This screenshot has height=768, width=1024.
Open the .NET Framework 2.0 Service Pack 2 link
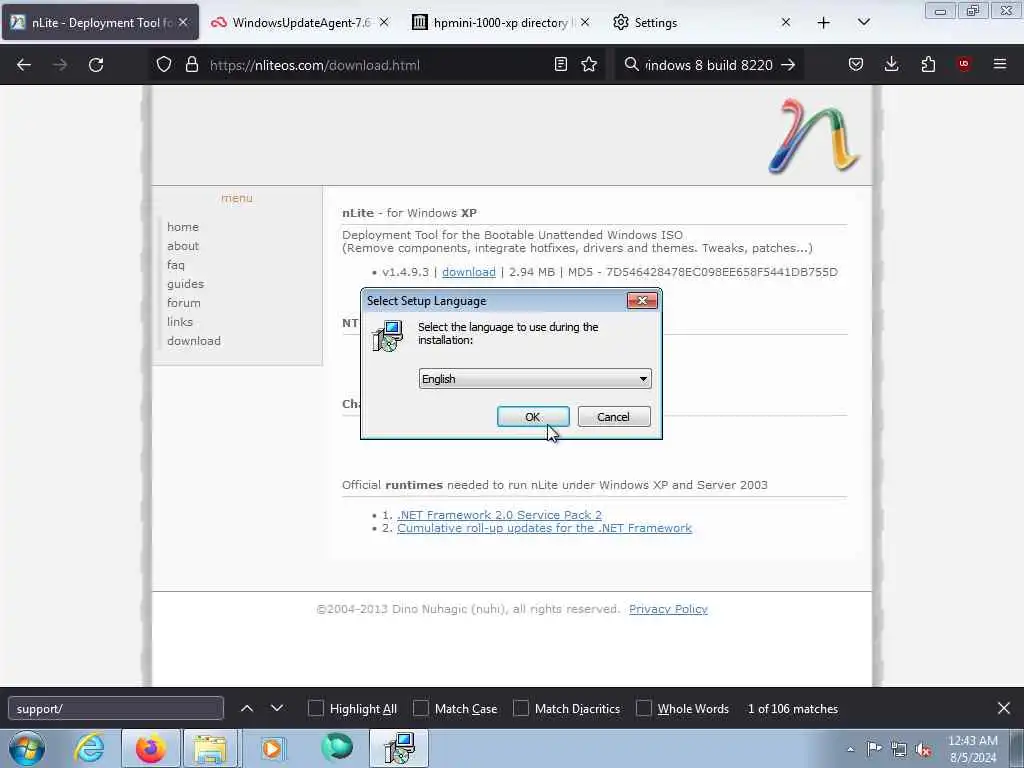[500, 515]
